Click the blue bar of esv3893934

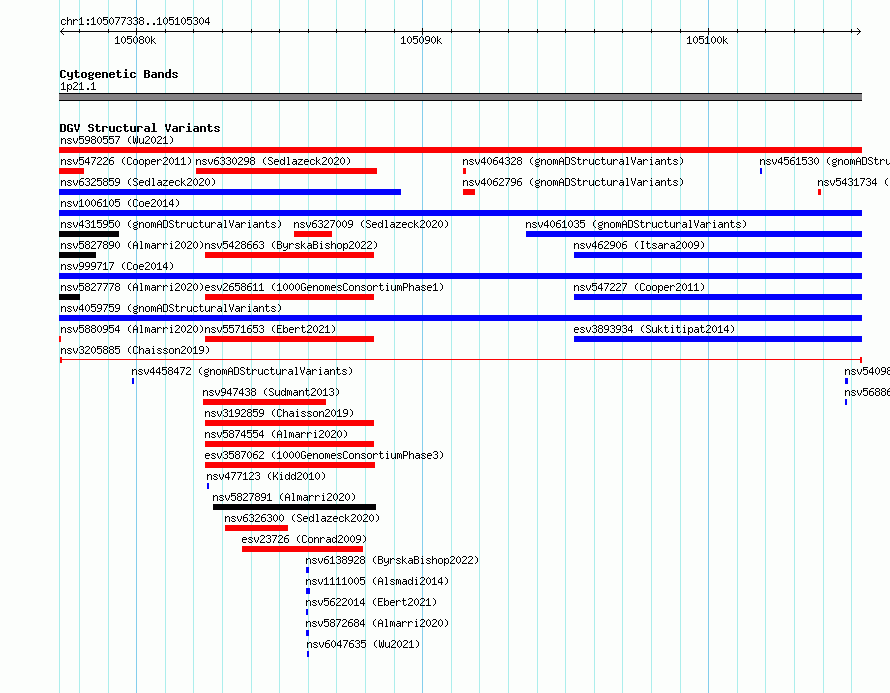[x=718, y=339]
